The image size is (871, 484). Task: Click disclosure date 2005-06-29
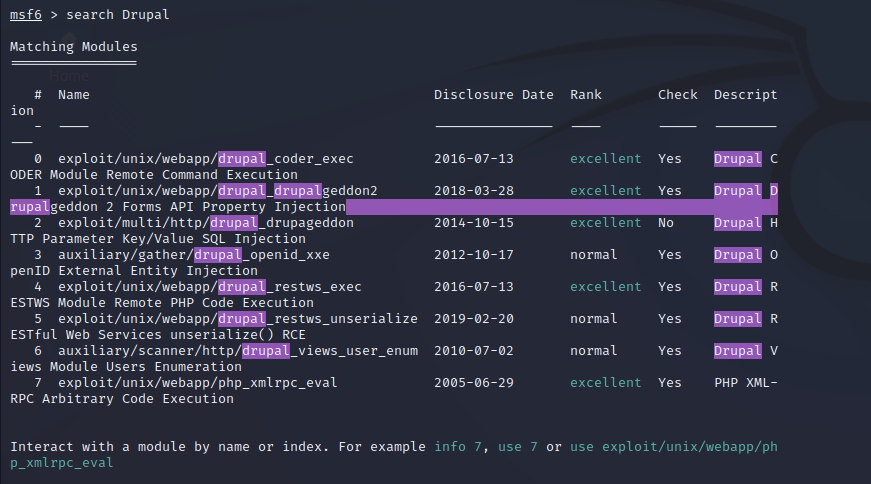[x=474, y=383]
